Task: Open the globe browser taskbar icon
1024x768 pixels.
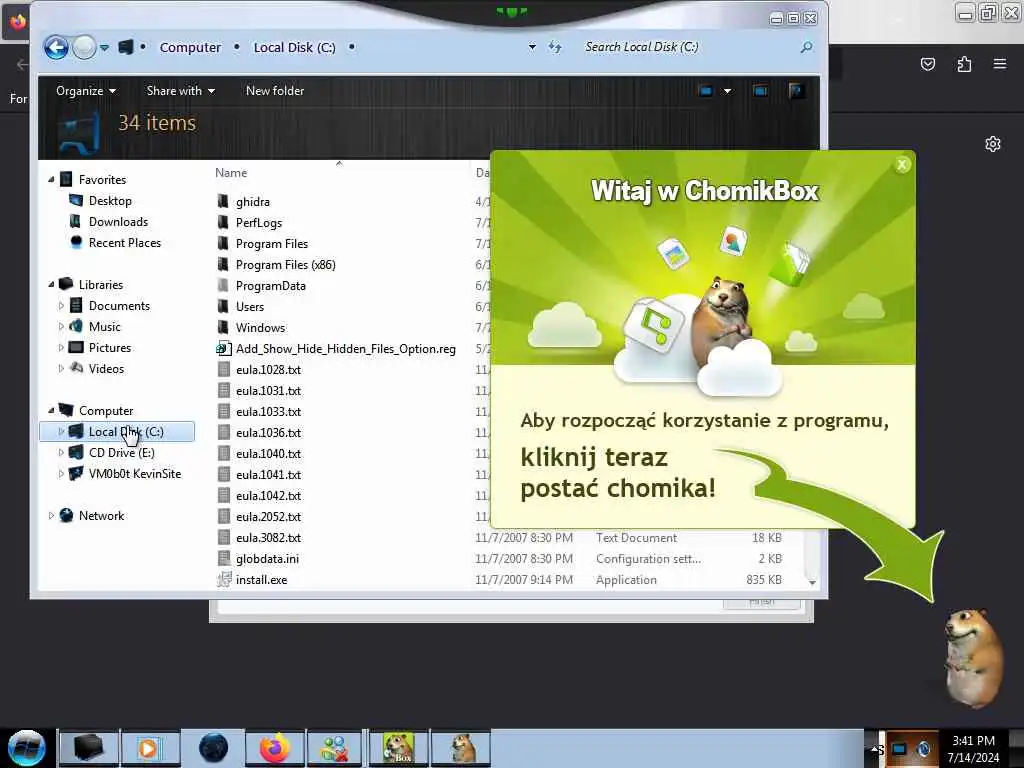Action: pos(213,748)
